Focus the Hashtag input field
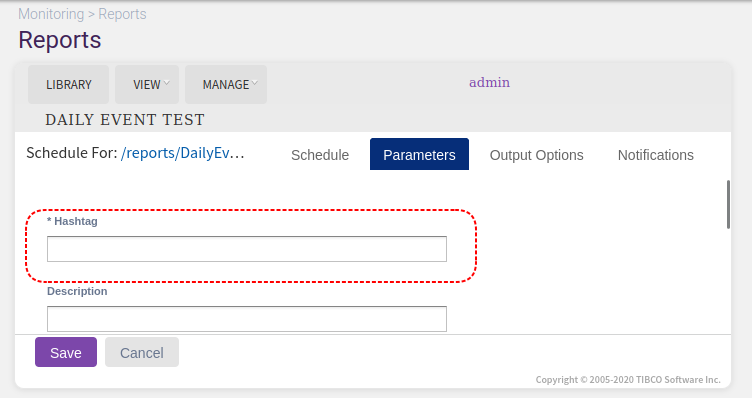Screen dimensions: 752x398 (247, 249)
